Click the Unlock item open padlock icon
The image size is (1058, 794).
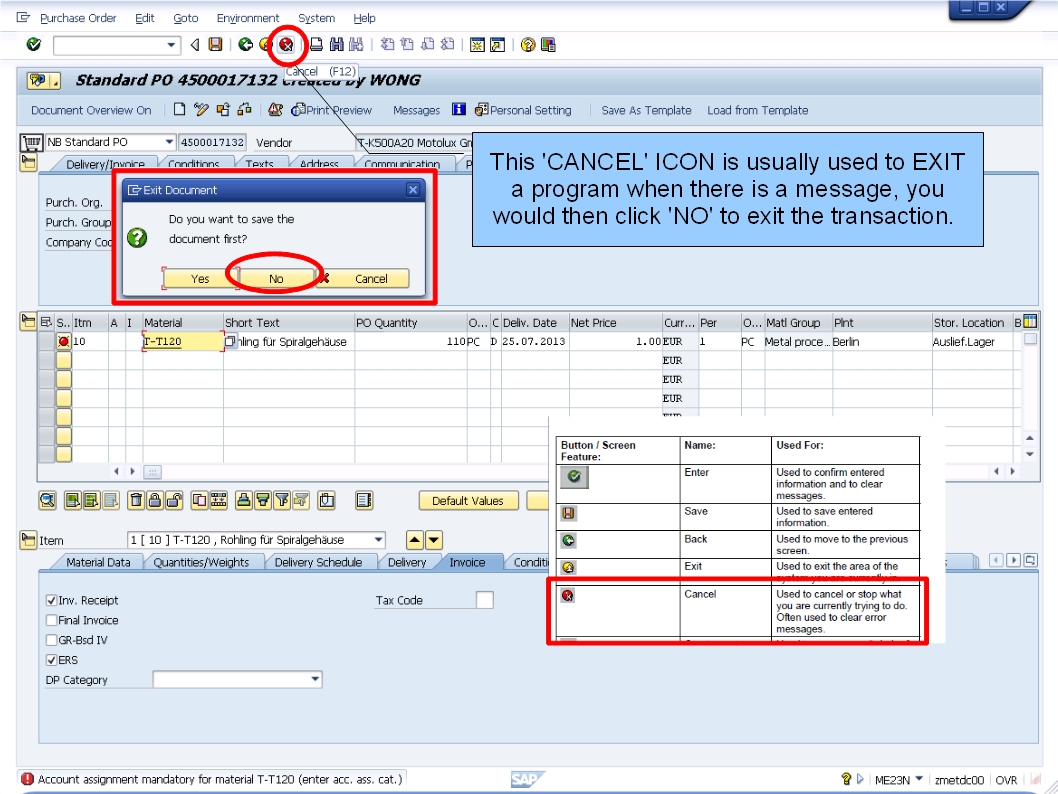tap(174, 501)
